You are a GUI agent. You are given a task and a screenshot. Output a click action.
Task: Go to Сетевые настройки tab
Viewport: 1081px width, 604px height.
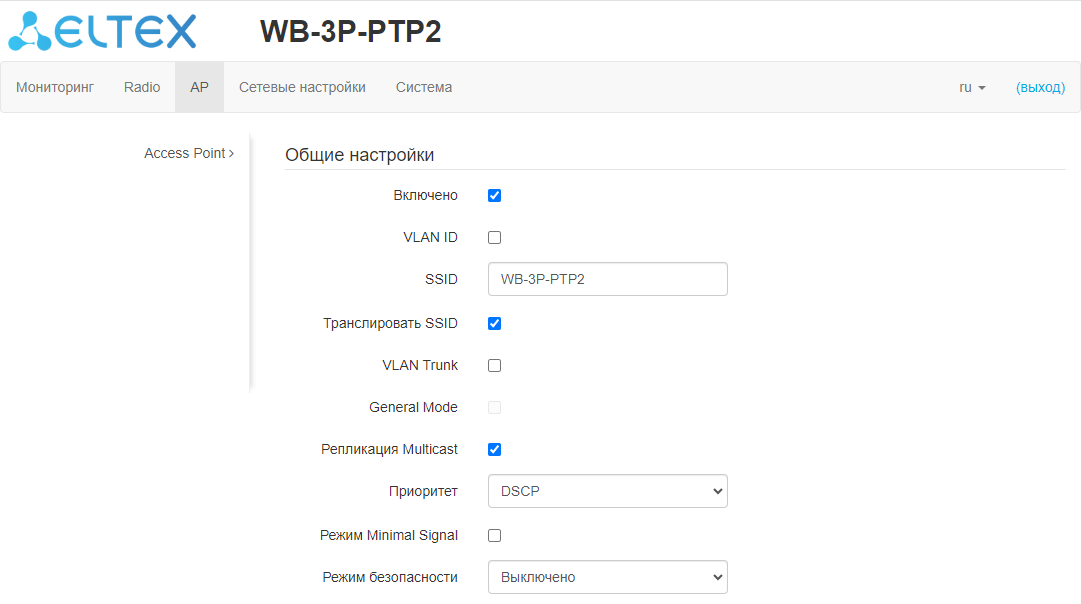(302, 88)
